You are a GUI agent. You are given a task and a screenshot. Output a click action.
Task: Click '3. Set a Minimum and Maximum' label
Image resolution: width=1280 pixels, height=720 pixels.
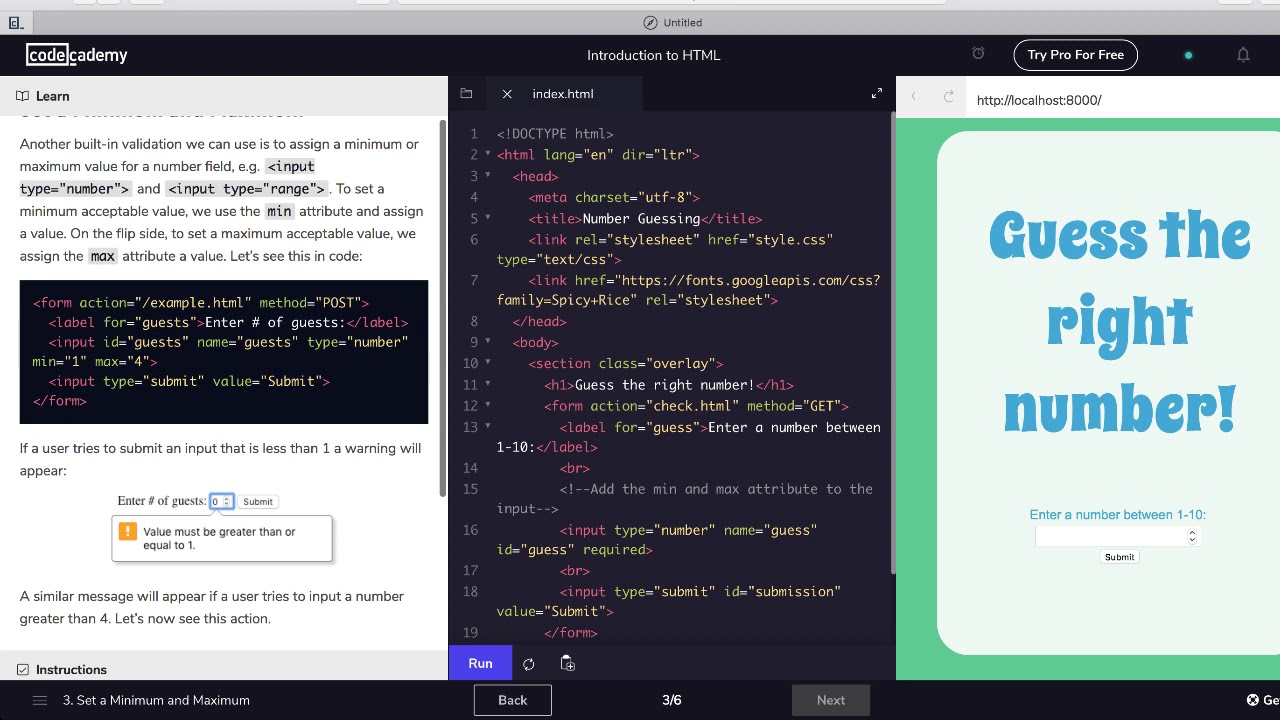pyautogui.click(x=156, y=700)
